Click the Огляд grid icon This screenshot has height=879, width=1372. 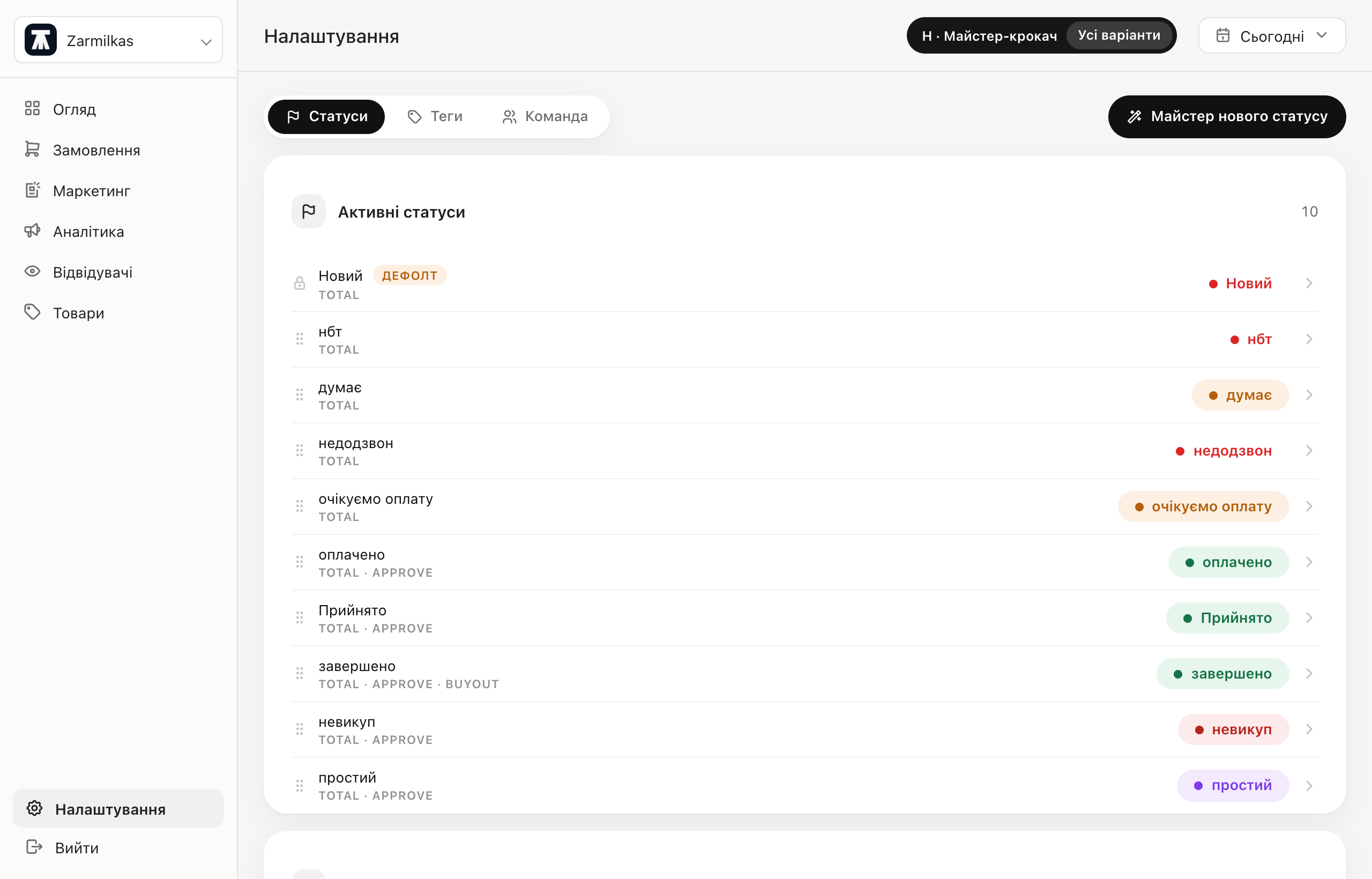pyautogui.click(x=33, y=108)
